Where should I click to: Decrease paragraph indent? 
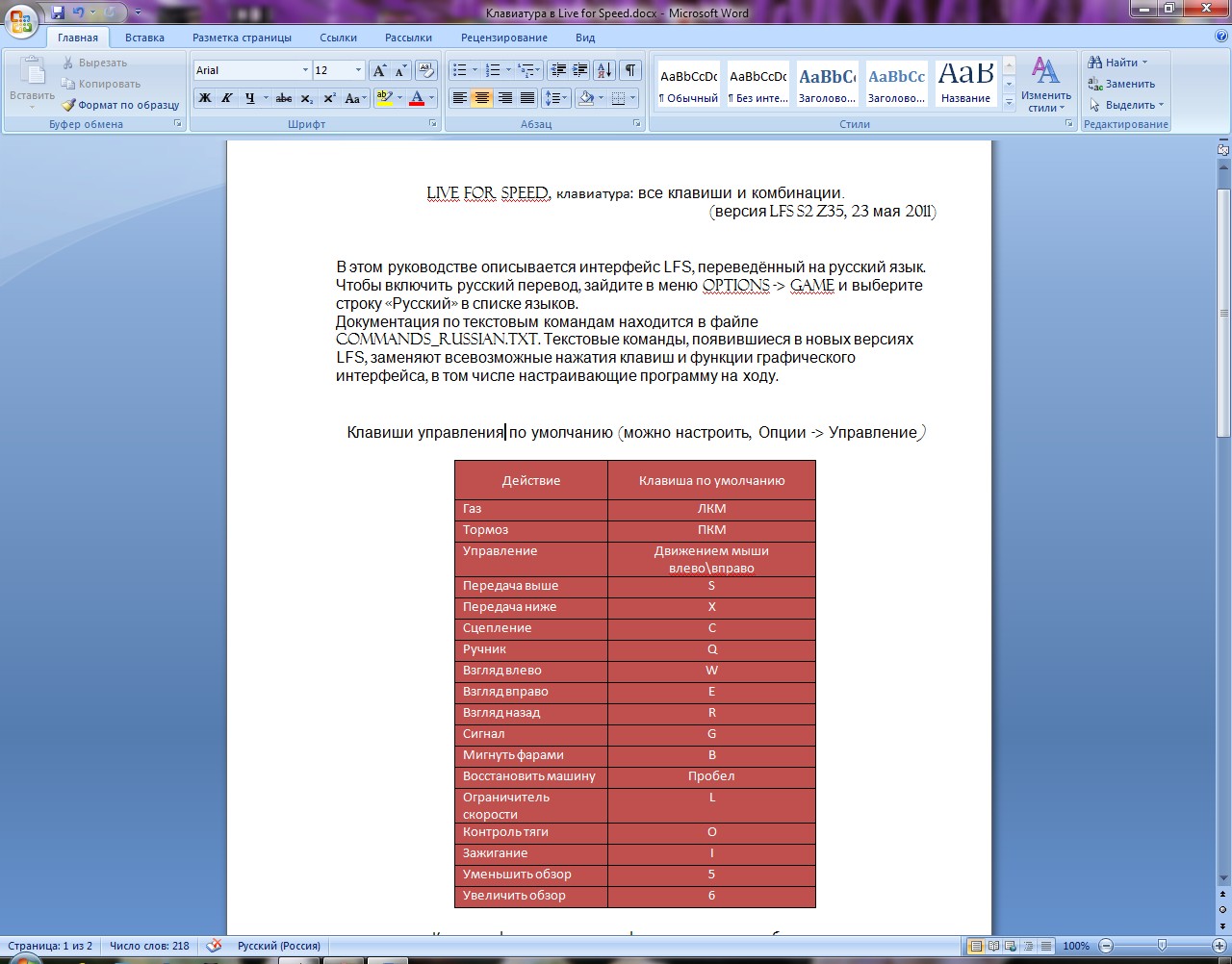point(557,70)
